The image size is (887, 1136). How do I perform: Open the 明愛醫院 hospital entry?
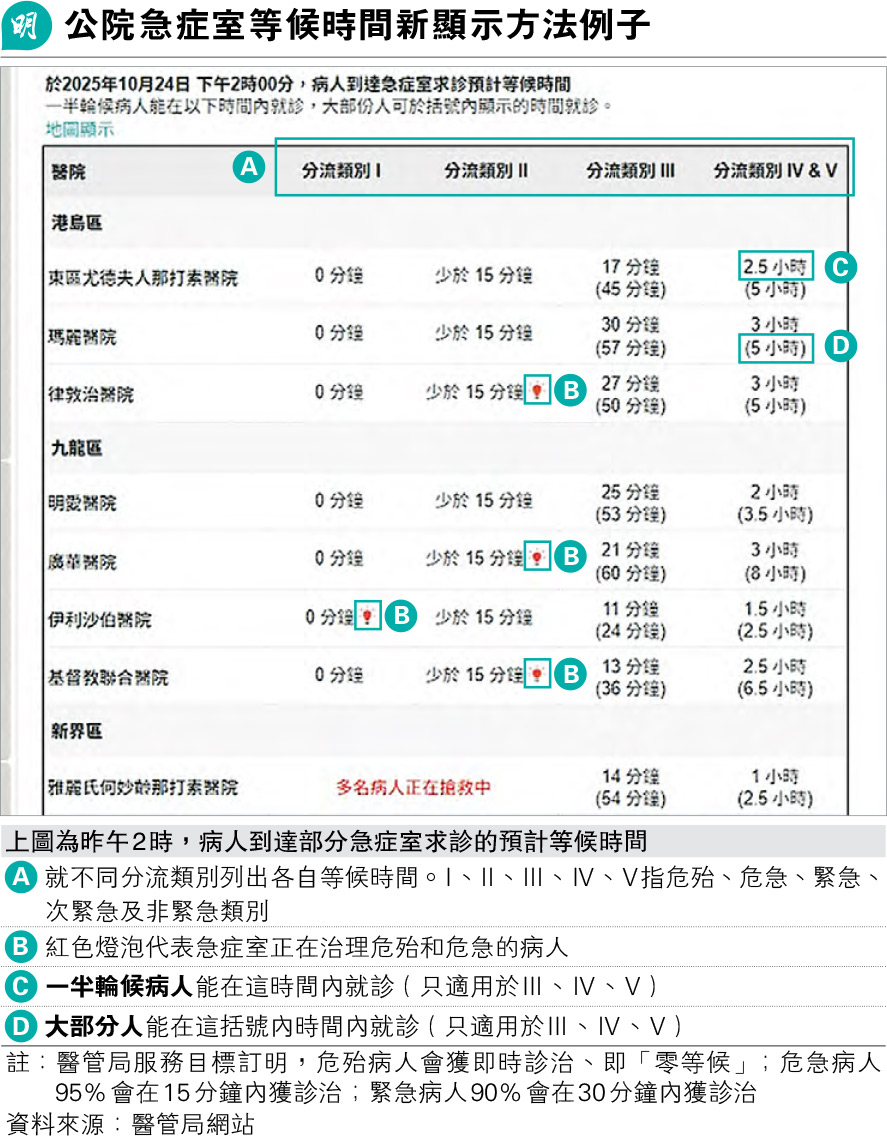click(83, 502)
